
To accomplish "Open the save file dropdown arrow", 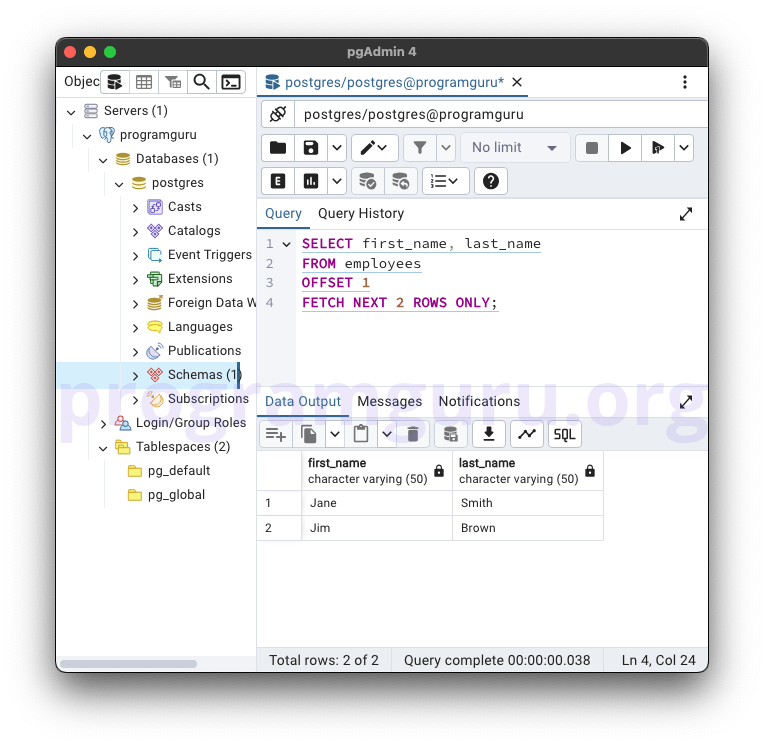I will point(337,148).
